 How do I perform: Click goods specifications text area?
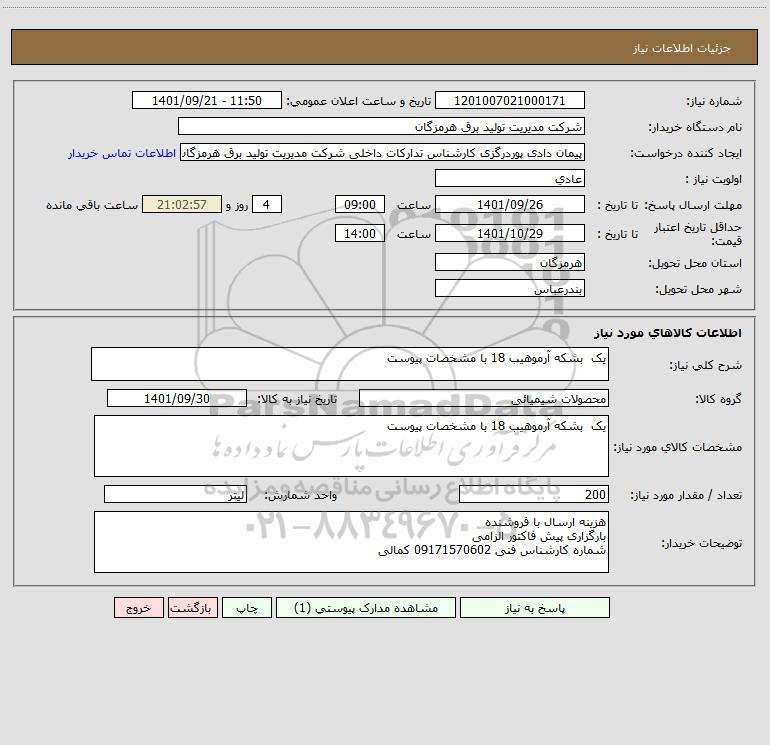(x=351, y=446)
